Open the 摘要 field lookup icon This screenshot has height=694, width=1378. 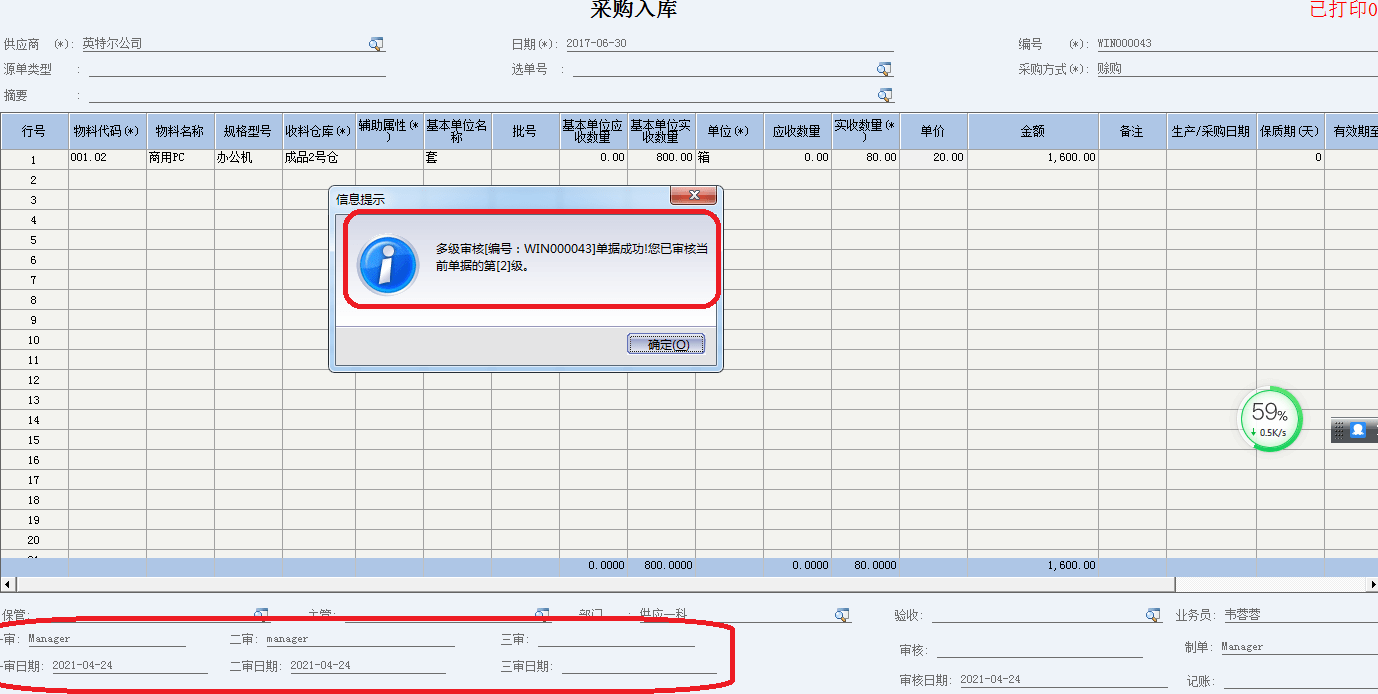pos(884,94)
